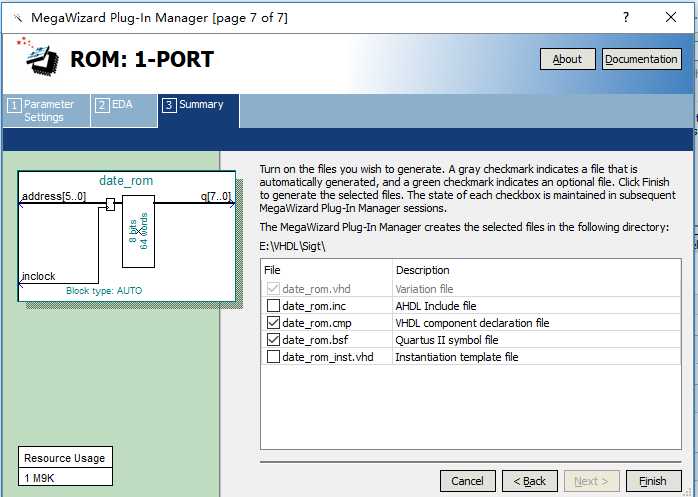Image resolution: width=698 pixels, height=497 pixels.
Task: Cancel the wizard
Action: (x=467, y=481)
